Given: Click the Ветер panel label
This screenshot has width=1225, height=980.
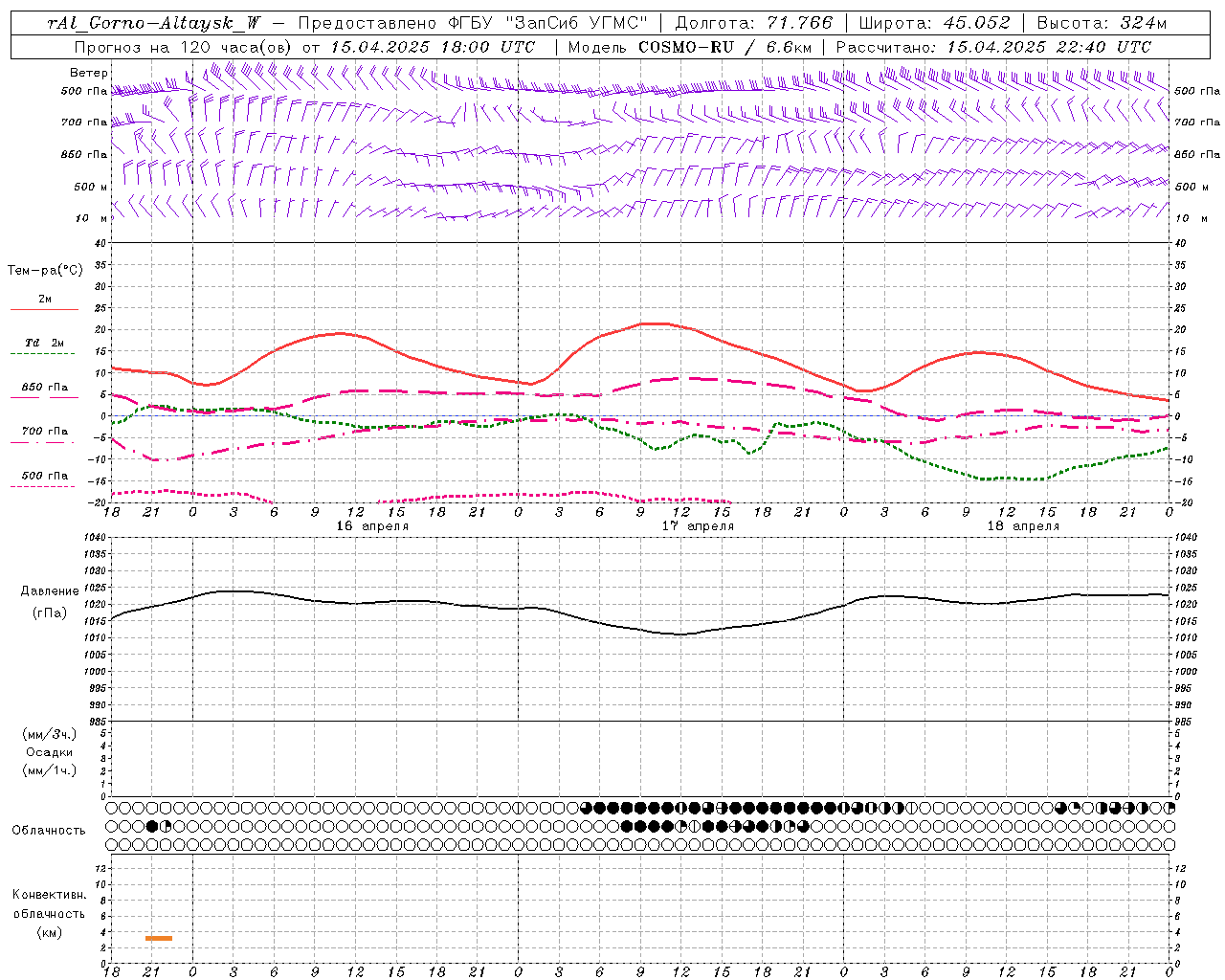Looking at the screenshot, I should pyautogui.click(x=88, y=73).
